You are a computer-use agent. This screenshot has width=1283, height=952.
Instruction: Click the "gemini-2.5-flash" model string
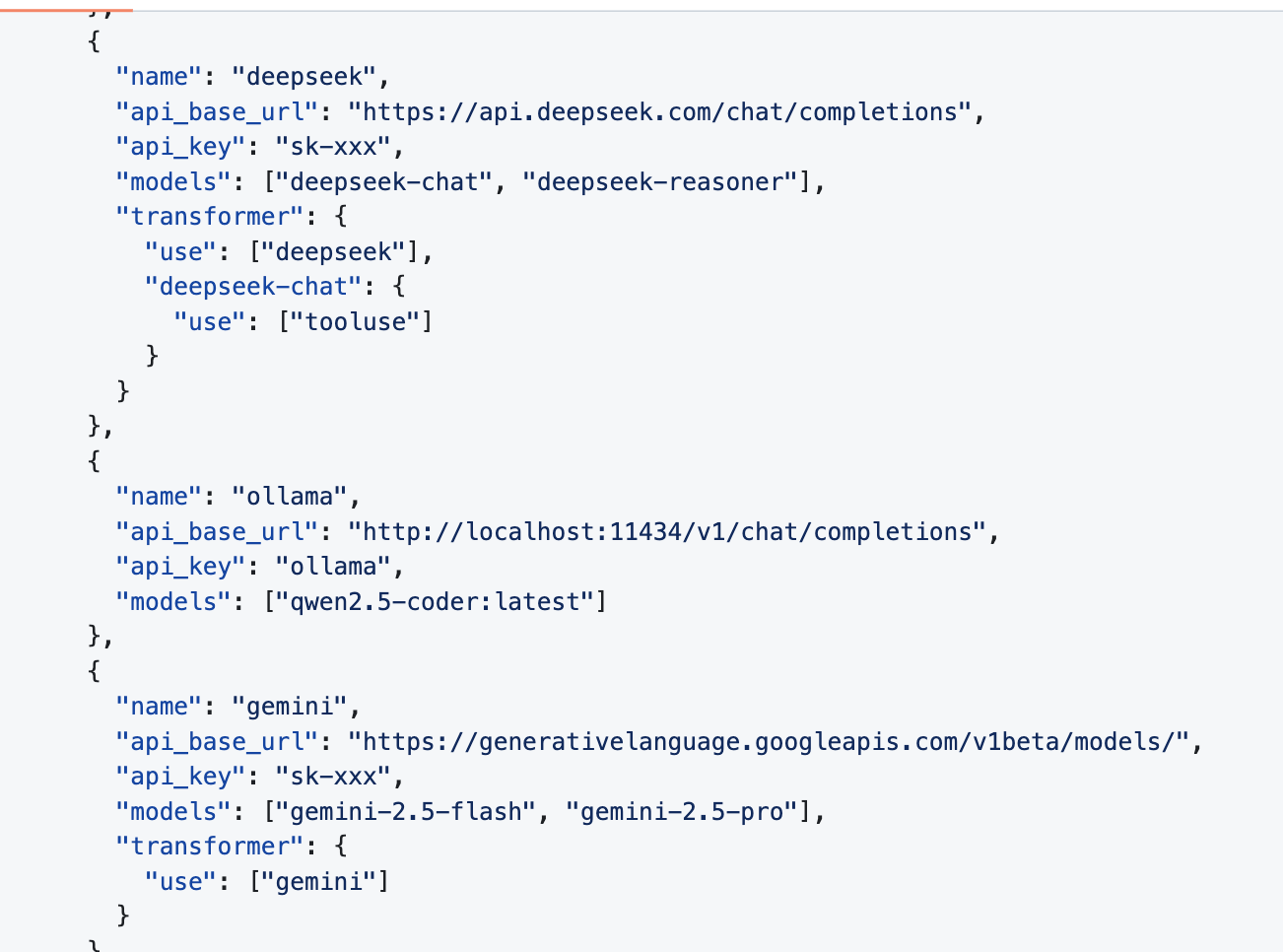click(406, 812)
